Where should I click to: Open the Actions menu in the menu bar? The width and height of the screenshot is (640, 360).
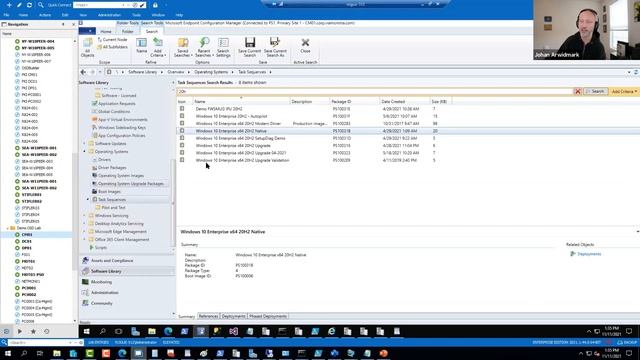[45, 15]
